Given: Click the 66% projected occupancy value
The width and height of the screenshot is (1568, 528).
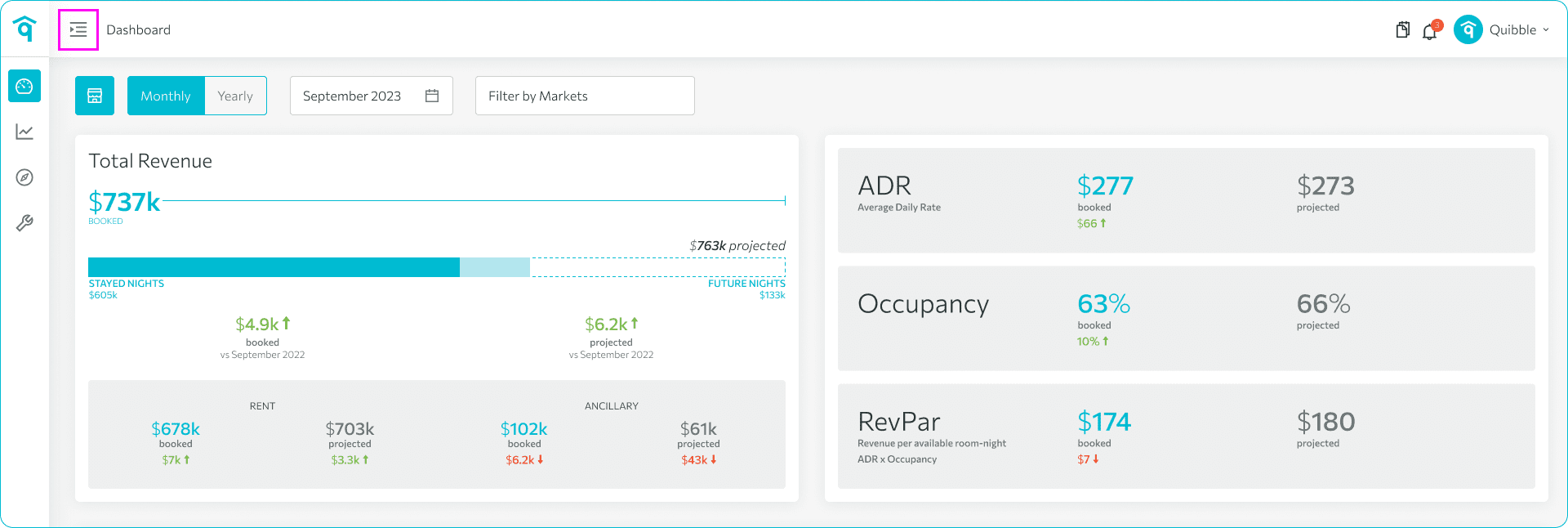Looking at the screenshot, I should [x=1323, y=304].
